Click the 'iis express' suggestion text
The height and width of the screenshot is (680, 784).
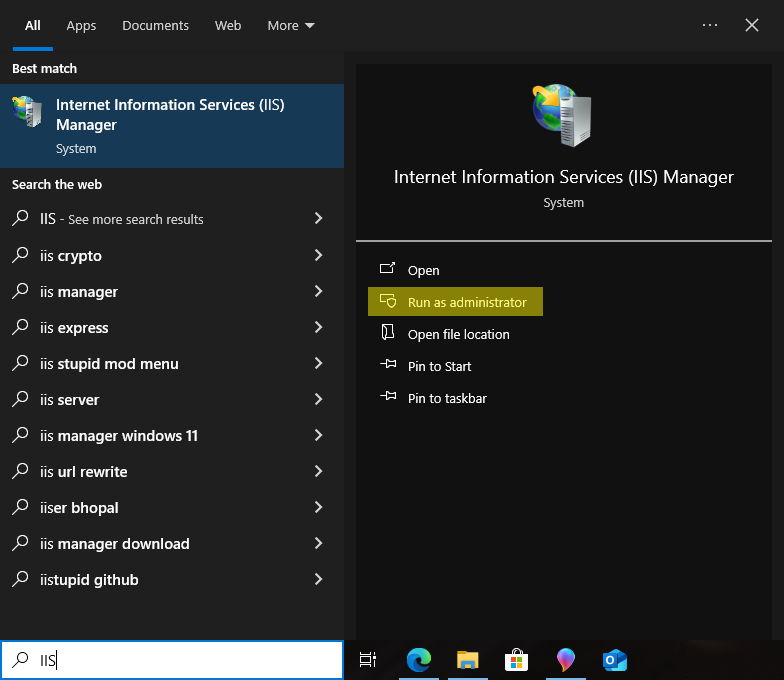(x=74, y=328)
